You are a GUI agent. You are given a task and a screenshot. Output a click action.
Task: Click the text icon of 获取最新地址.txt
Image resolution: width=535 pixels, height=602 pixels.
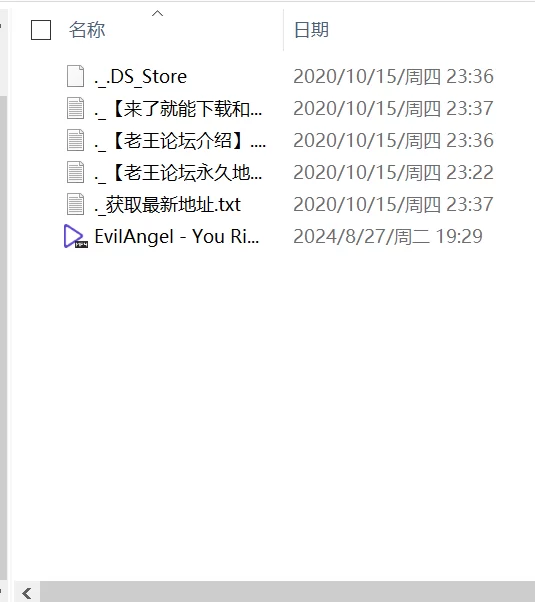[75, 203]
